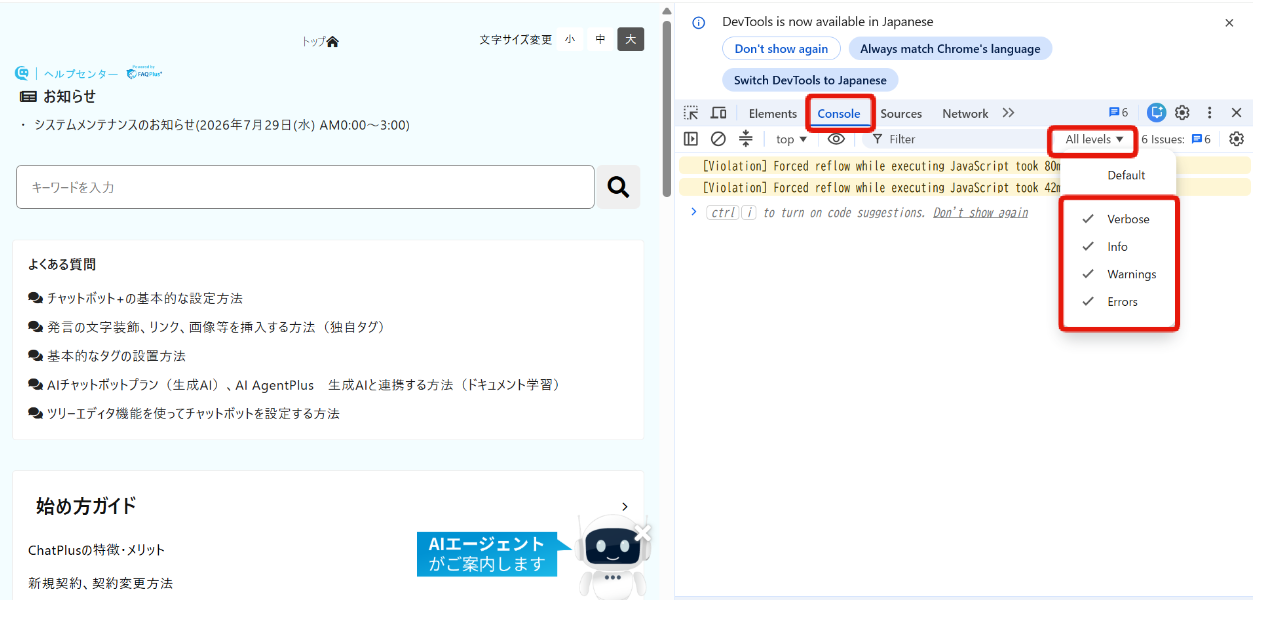Switch to the Console tab
The width and height of the screenshot is (1267, 626).
(x=839, y=113)
